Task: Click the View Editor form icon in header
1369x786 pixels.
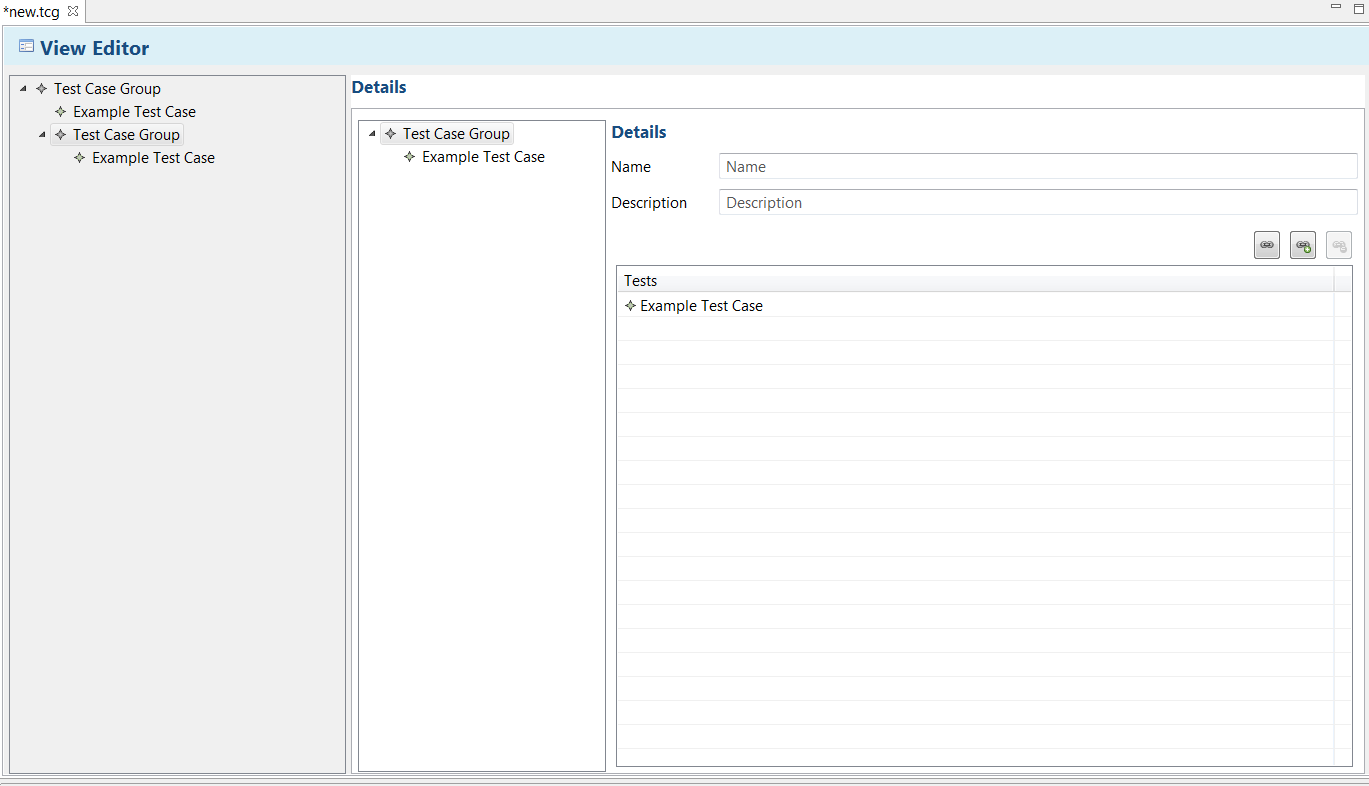Action: coord(26,47)
